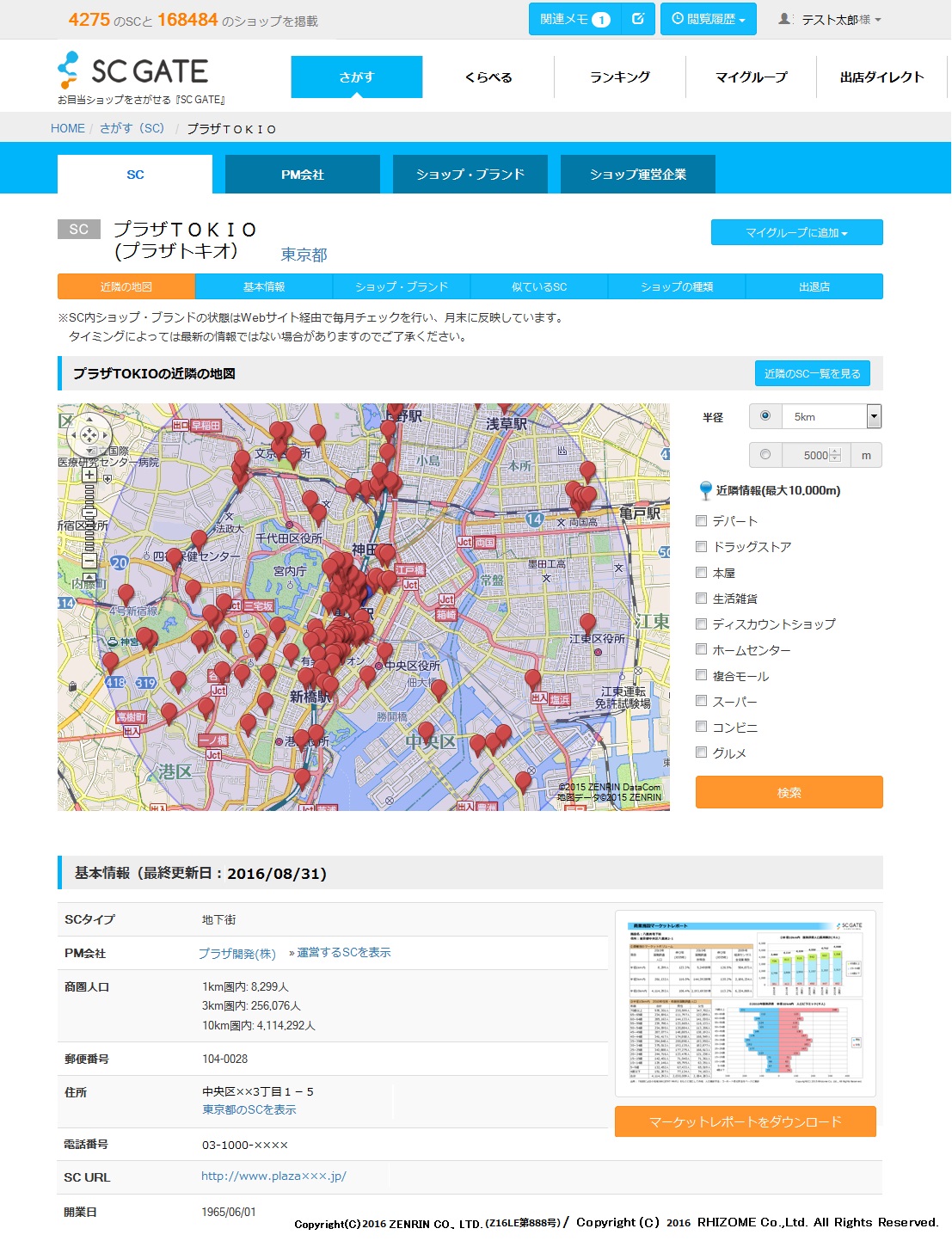Image resolution: width=952 pixels, height=1247 pixels.
Task: Select the 似ているSC sub tab
Action: [x=539, y=286]
